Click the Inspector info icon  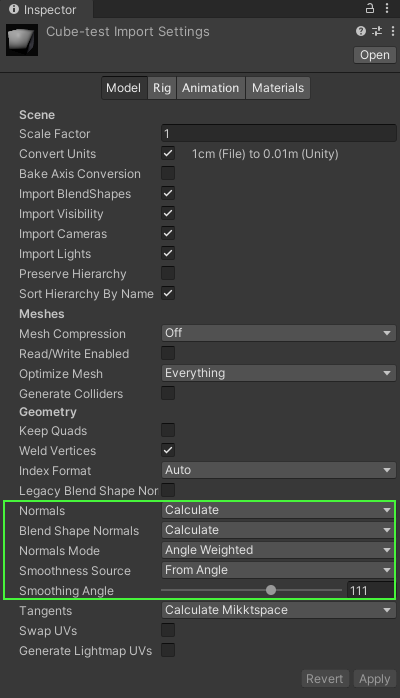click(x=14, y=9)
